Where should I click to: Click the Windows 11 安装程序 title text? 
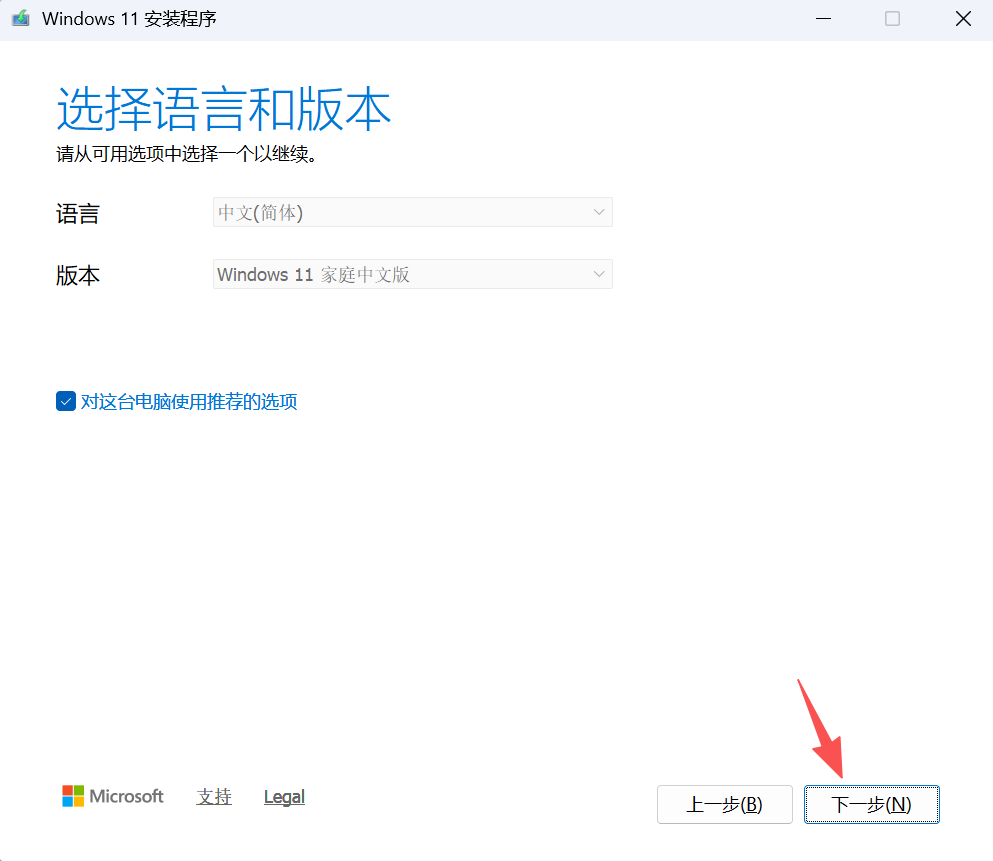coord(129,19)
